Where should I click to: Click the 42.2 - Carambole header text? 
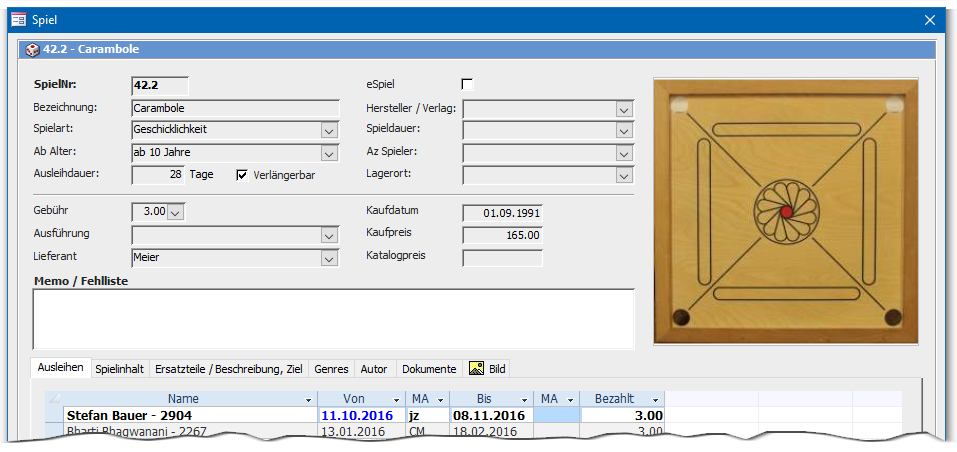click(91, 49)
